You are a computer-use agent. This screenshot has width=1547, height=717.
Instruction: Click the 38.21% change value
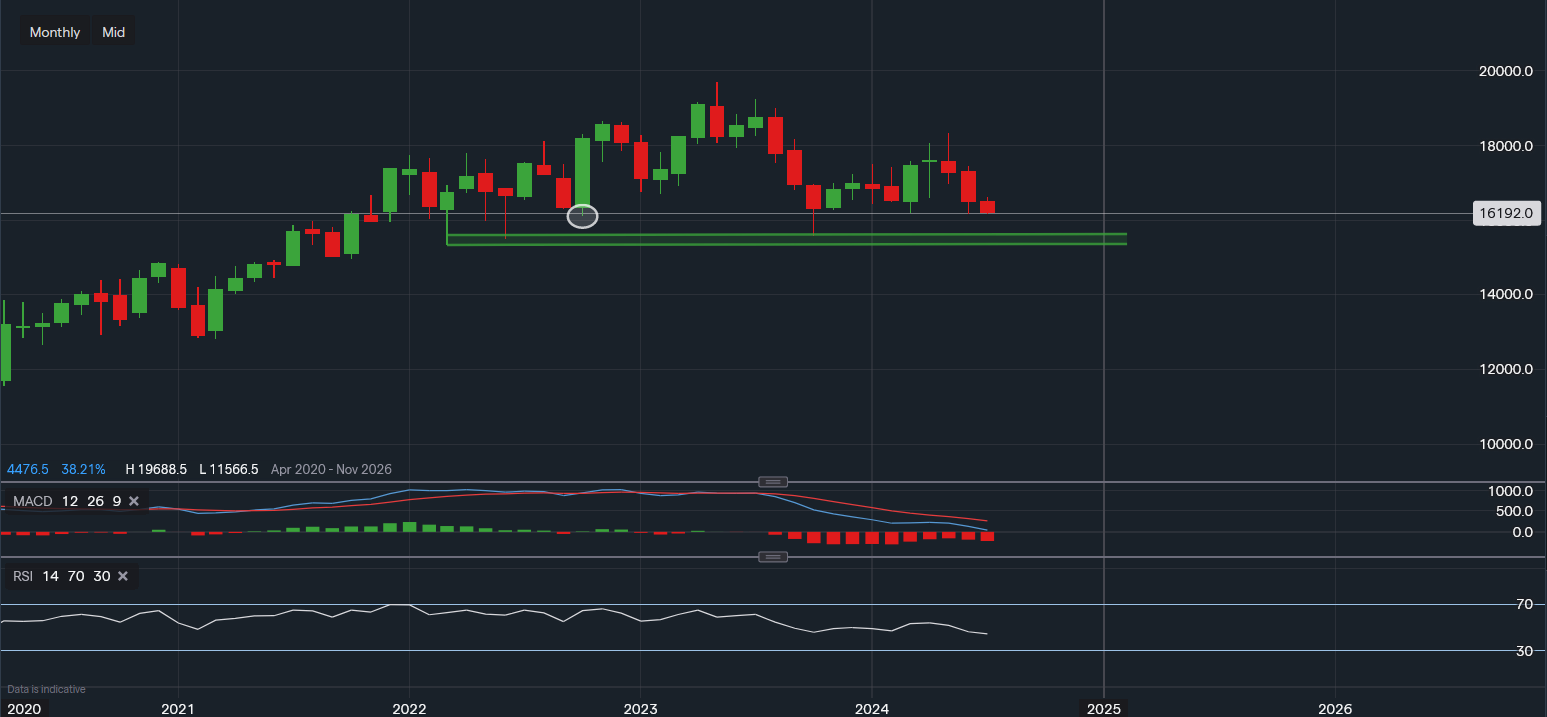pyautogui.click(x=83, y=469)
